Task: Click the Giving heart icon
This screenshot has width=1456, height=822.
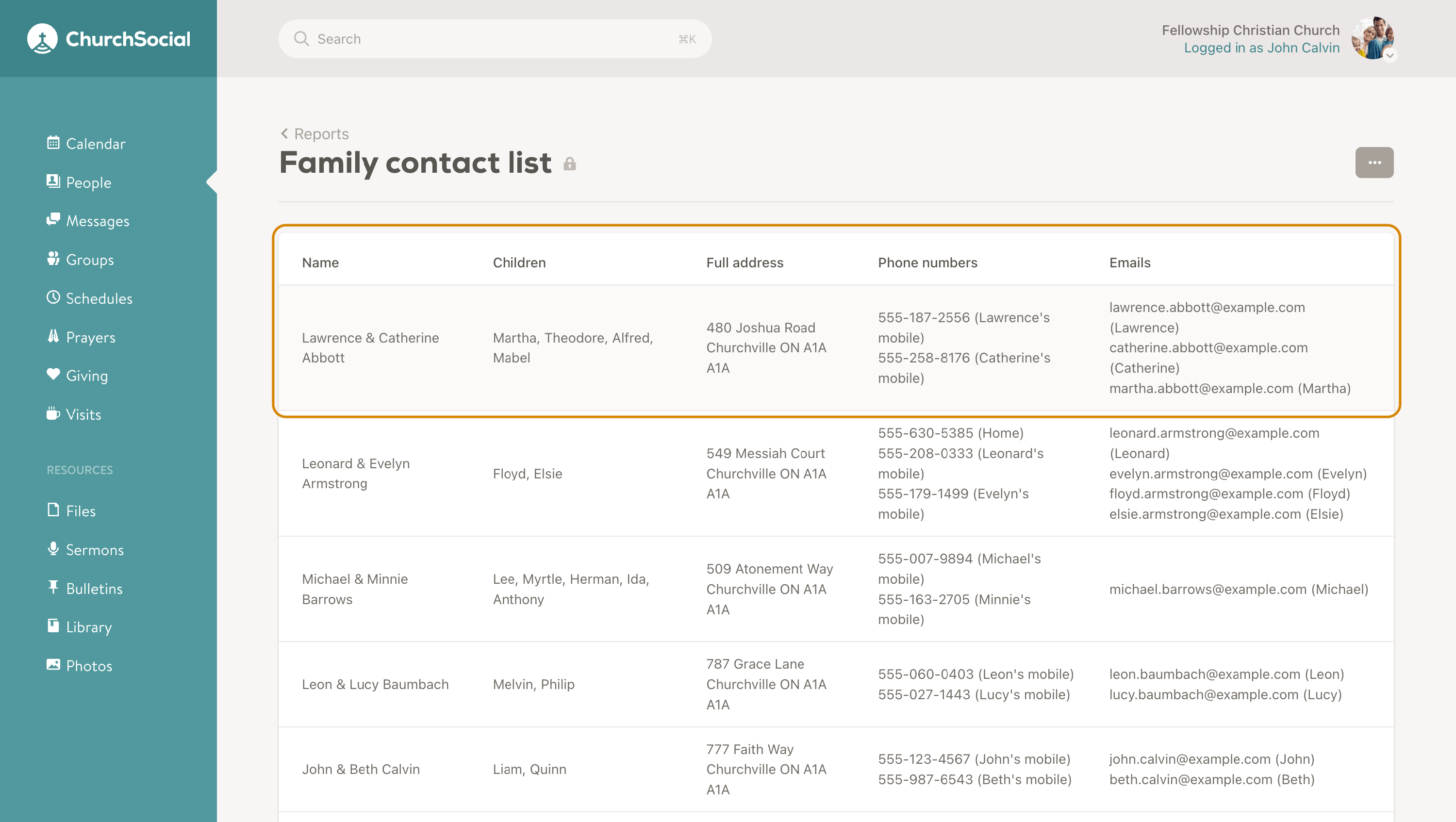Action: [x=53, y=375]
